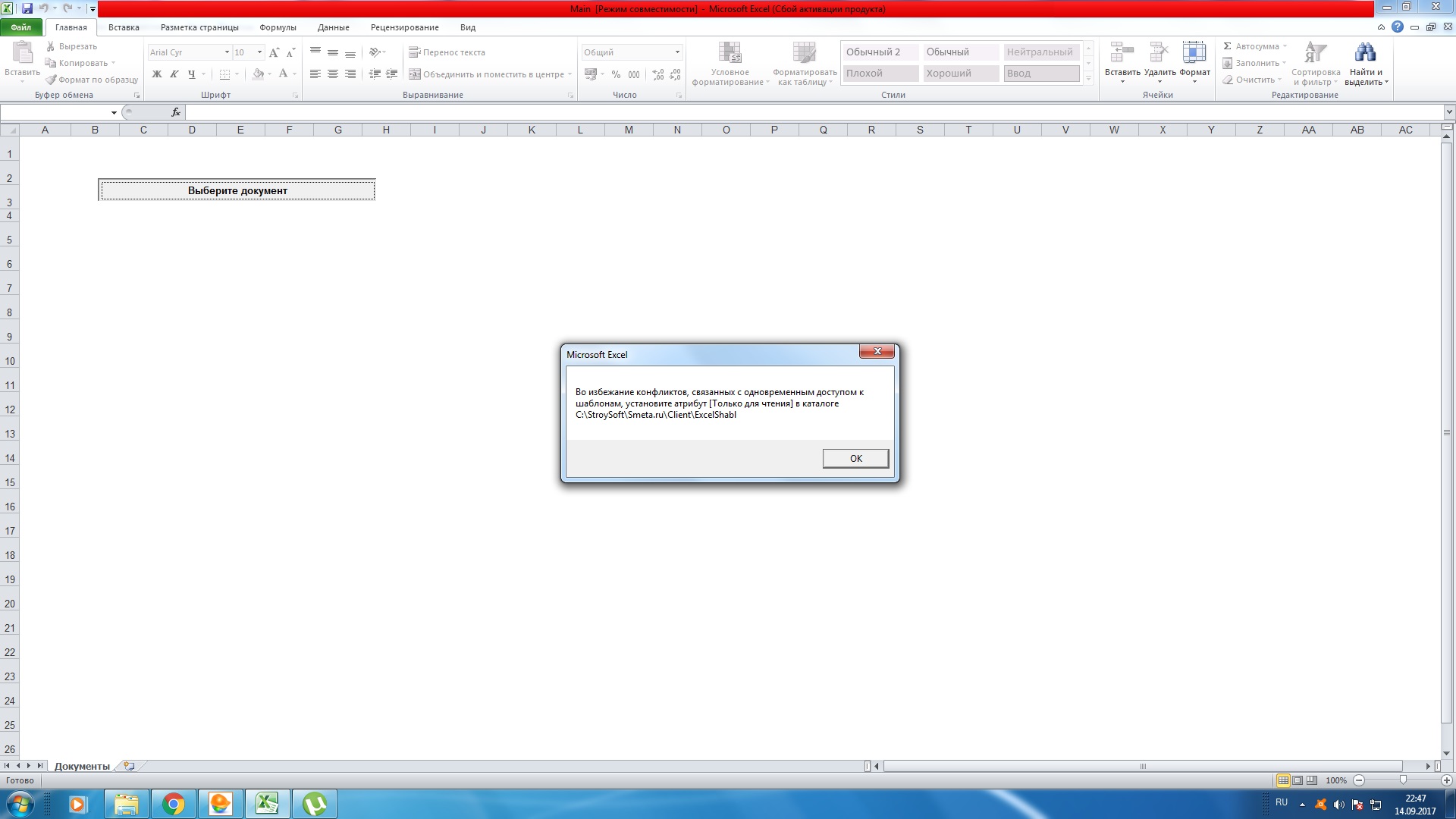Click the Cut scissors icon

click(51, 46)
